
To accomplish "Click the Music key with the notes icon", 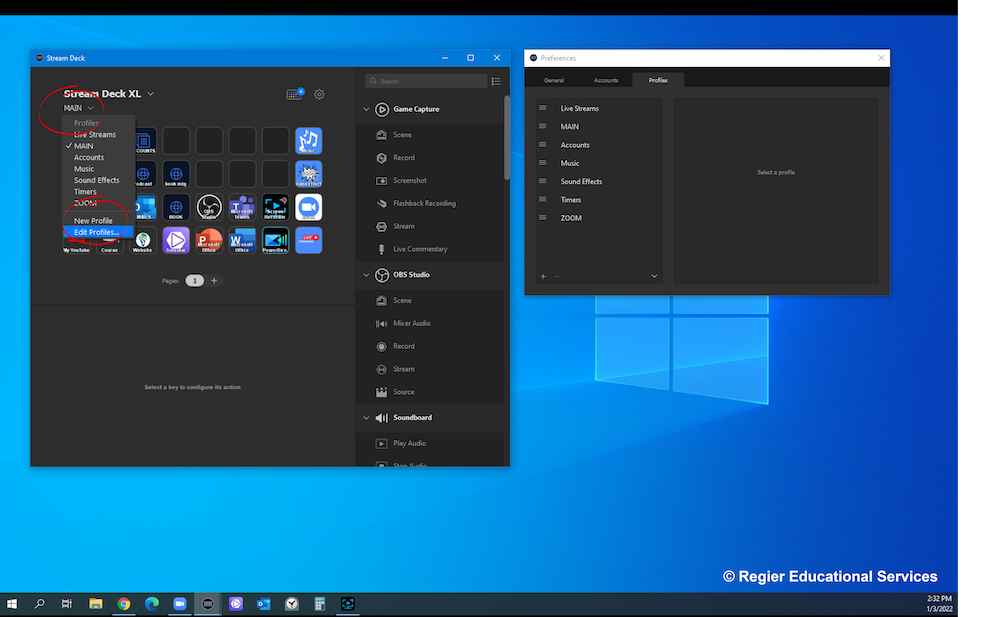I will 309,141.
